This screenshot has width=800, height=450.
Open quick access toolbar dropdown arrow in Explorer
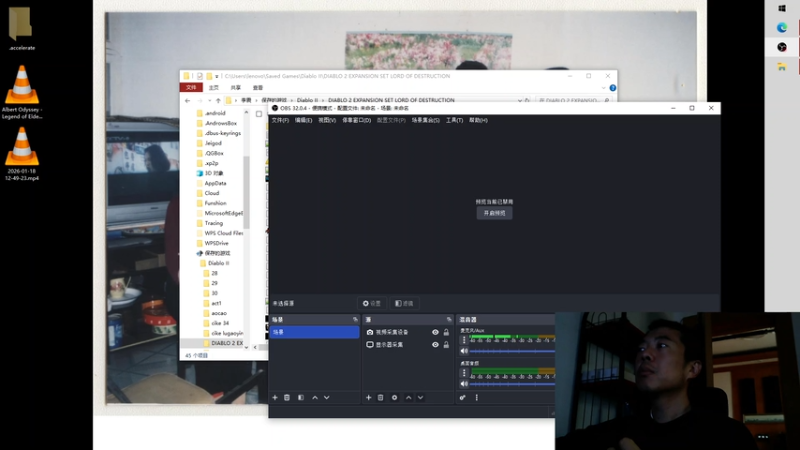tap(217, 77)
